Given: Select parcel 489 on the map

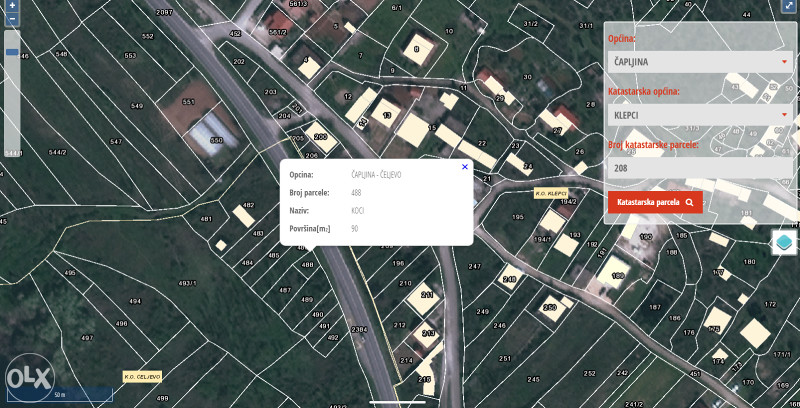Looking at the screenshot, I should tap(307, 299).
